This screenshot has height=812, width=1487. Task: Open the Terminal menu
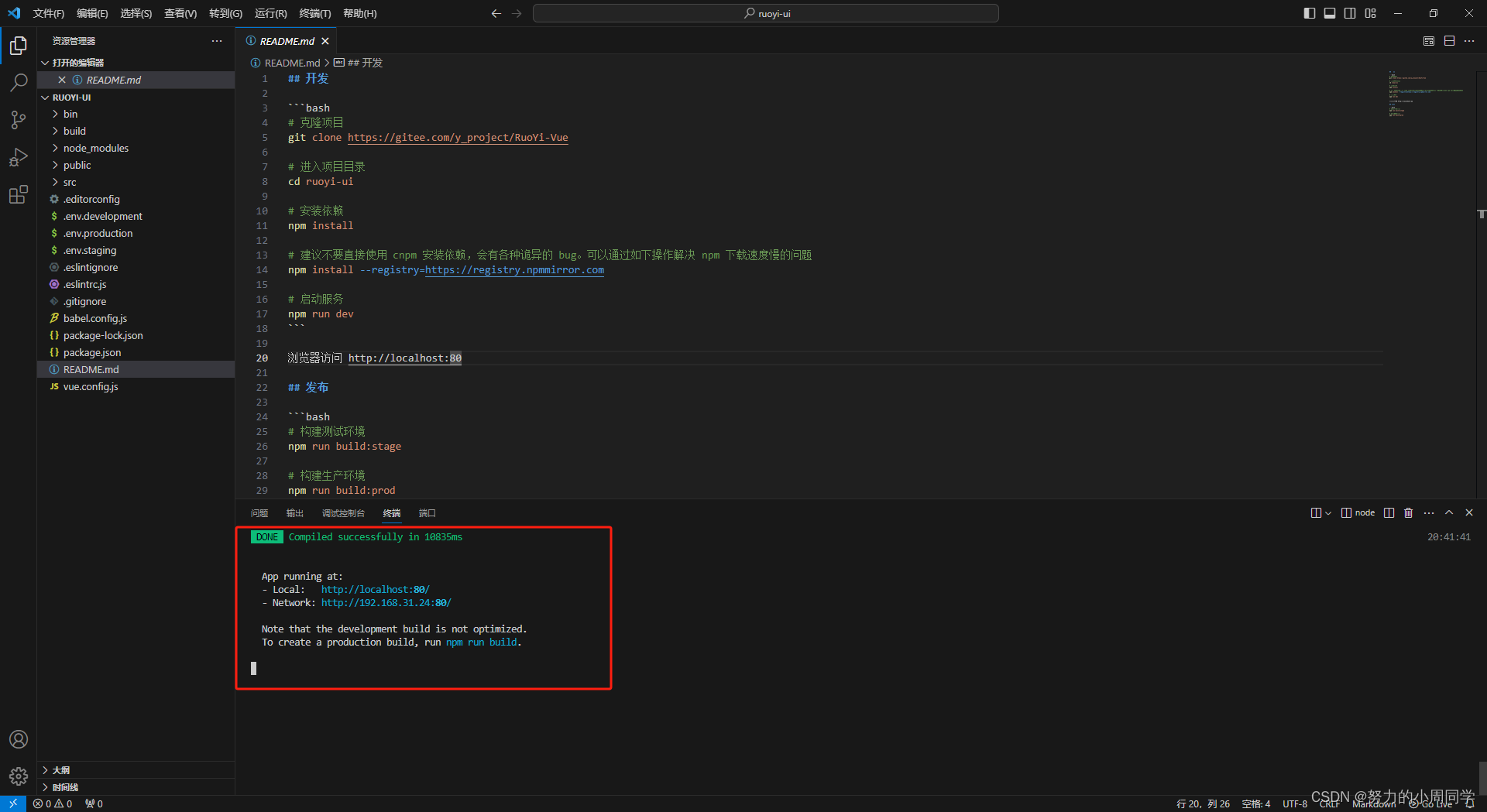[315, 13]
